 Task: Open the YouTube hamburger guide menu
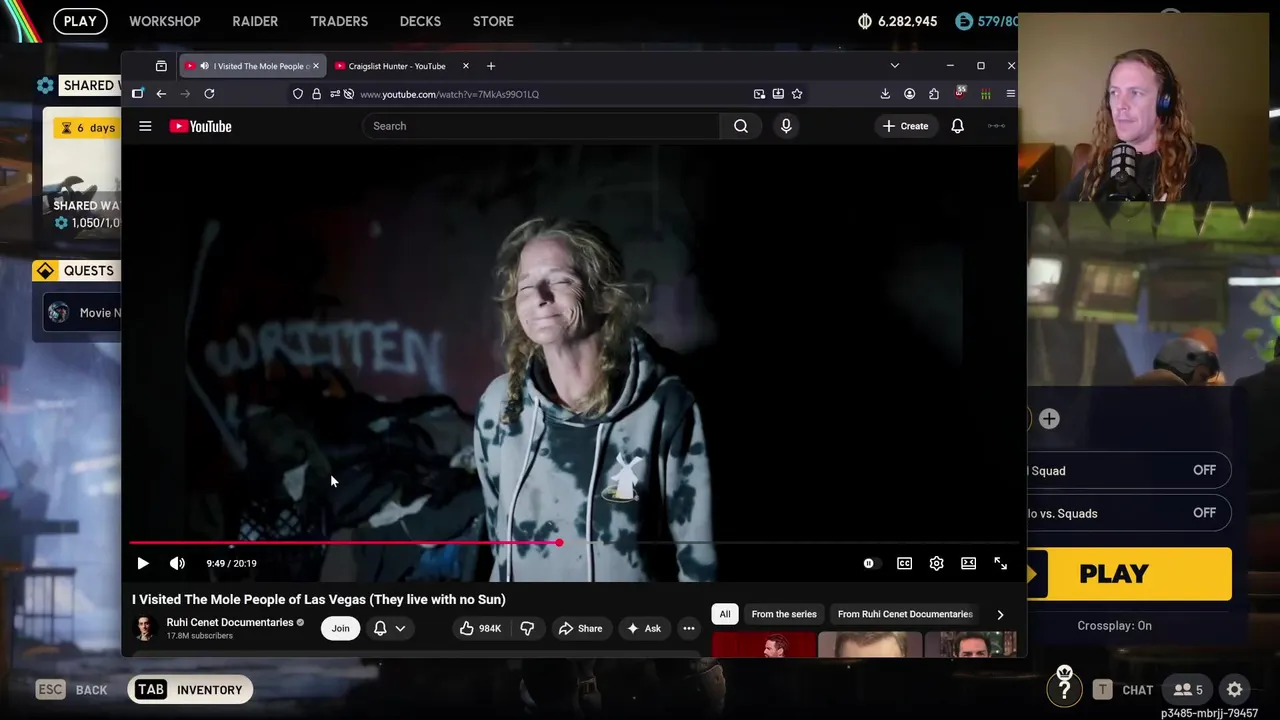145,126
